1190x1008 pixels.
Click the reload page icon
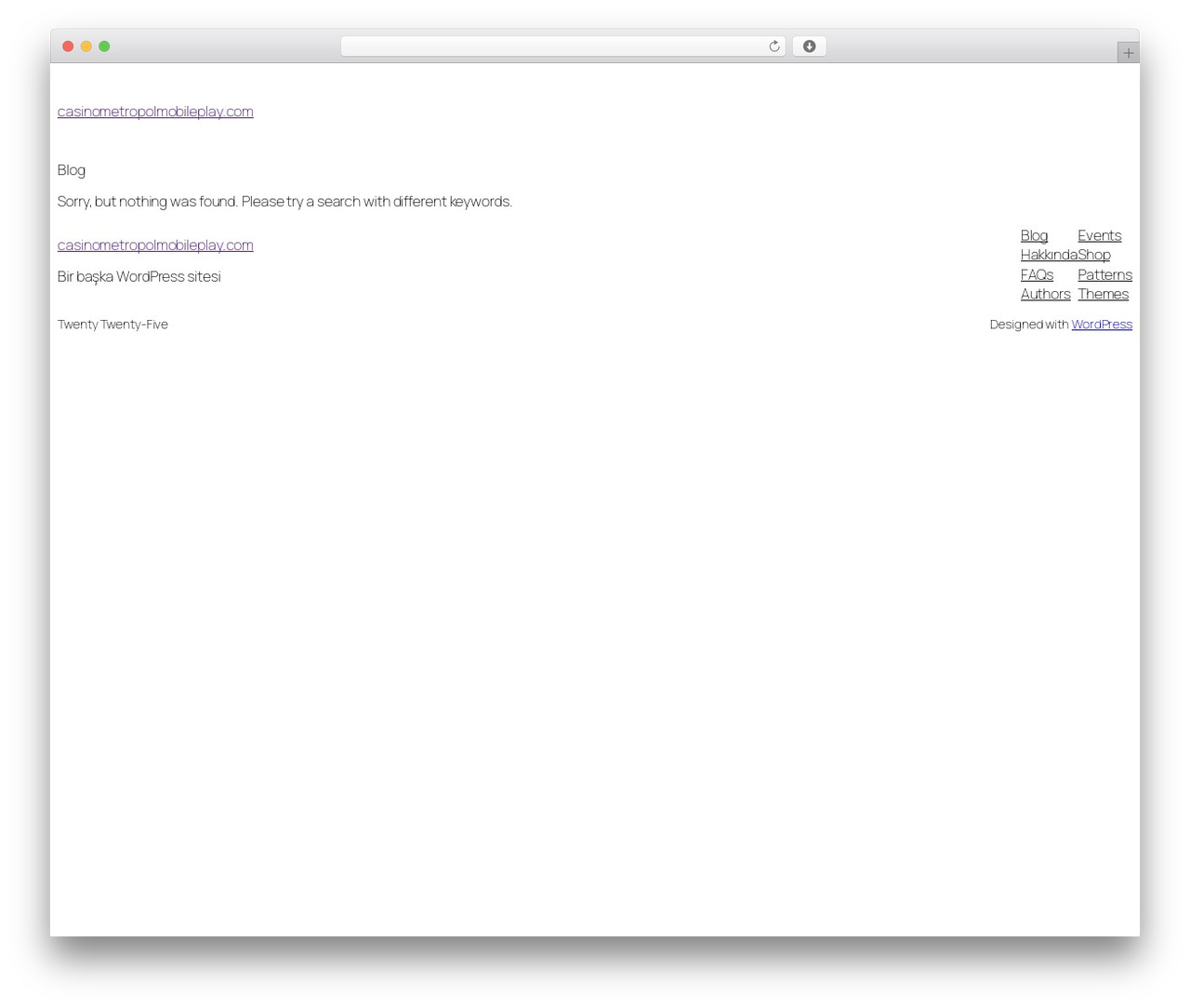pos(773,46)
